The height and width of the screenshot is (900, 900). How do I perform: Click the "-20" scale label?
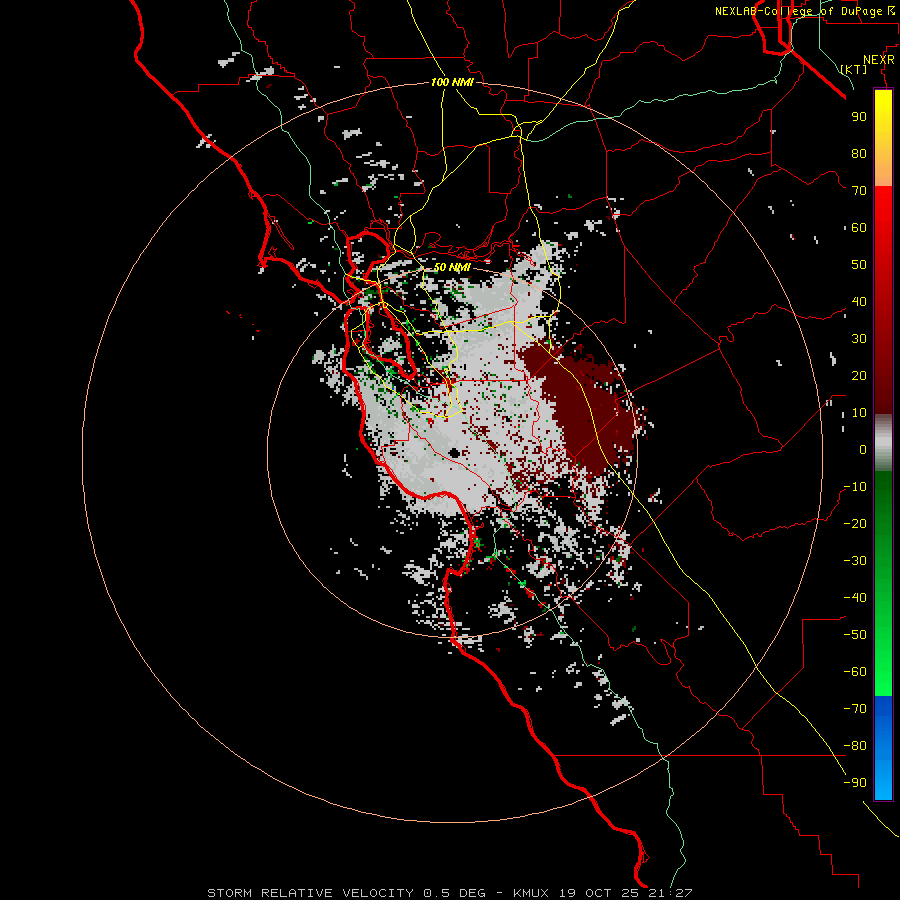point(855,523)
